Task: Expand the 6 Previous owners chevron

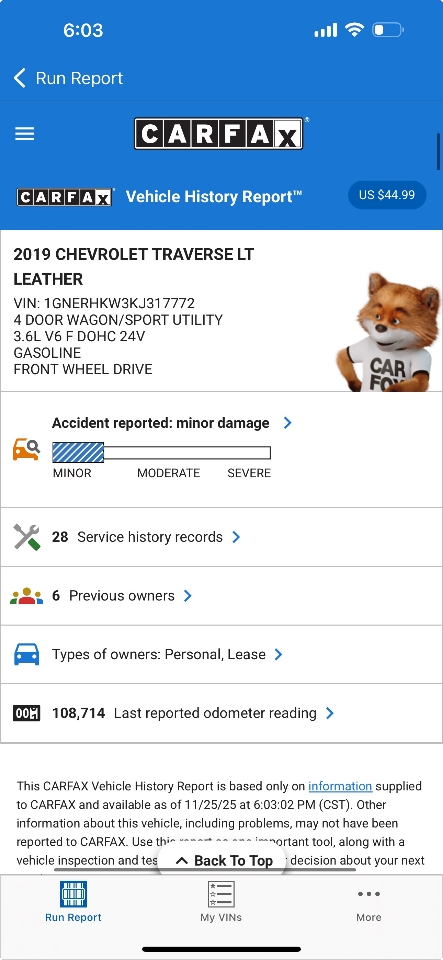Action: [x=188, y=596]
